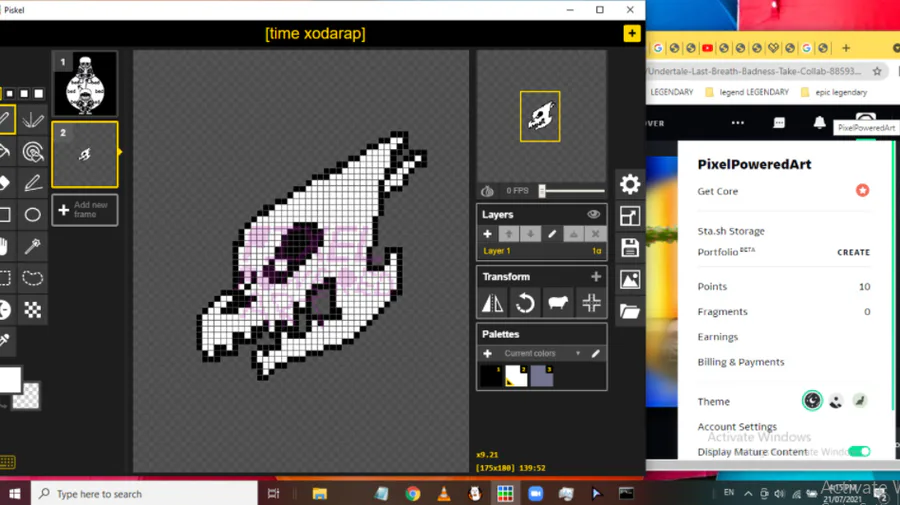Select the paint-all-same-color target tool
The width and height of the screenshot is (900, 505).
coord(33,152)
